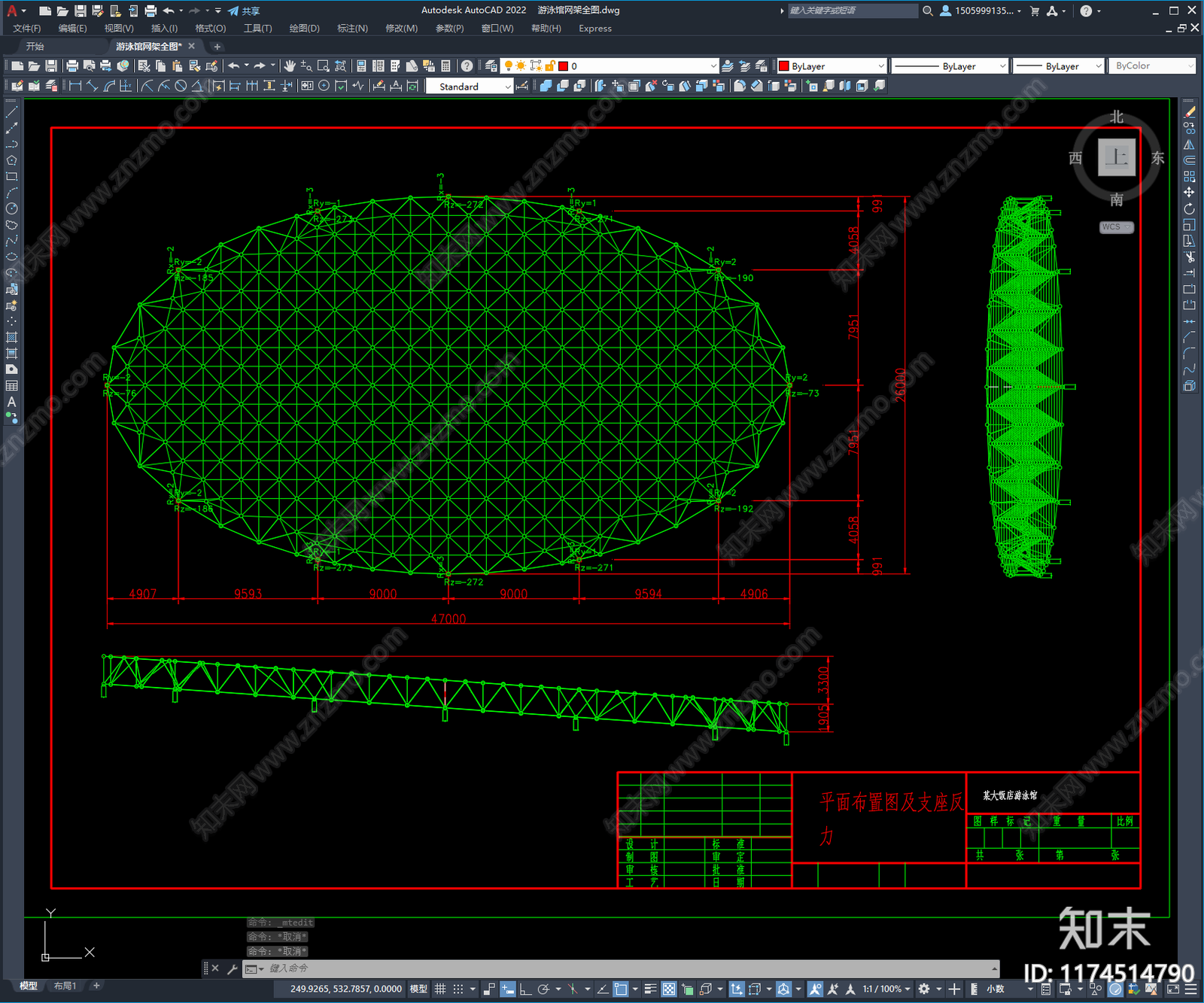Toggle grid display in the status bar
Viewport: 1204px width, 1003px height.
tap(440, 989)
